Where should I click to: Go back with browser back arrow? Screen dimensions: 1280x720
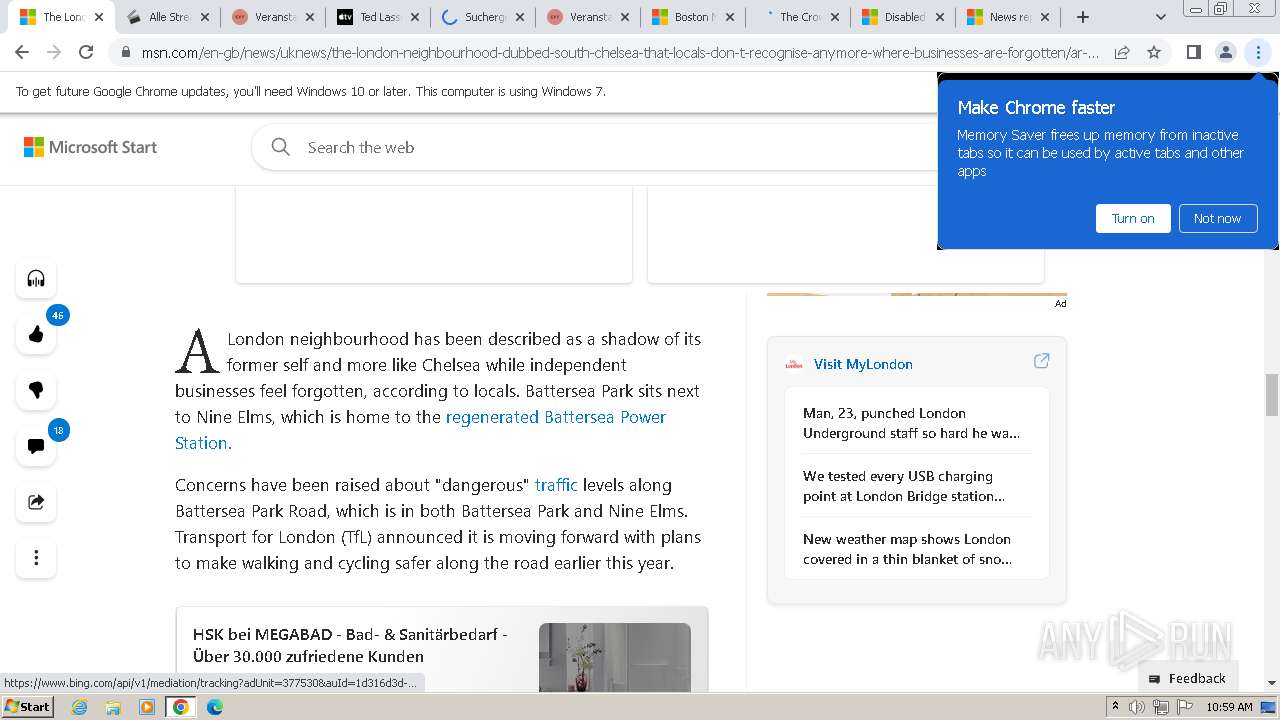[22, 52]
